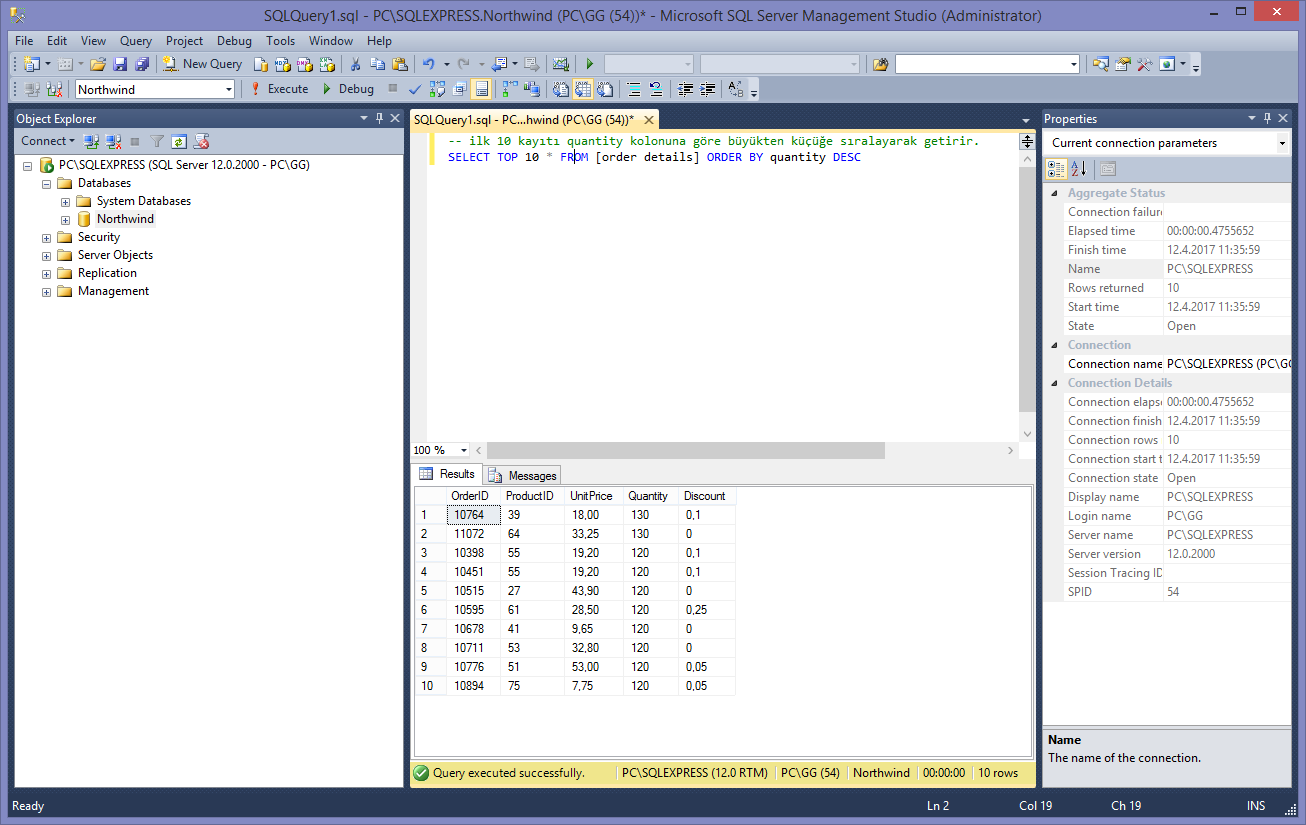Click Disconnect icon in Object Explorer

tap(114, 141)
